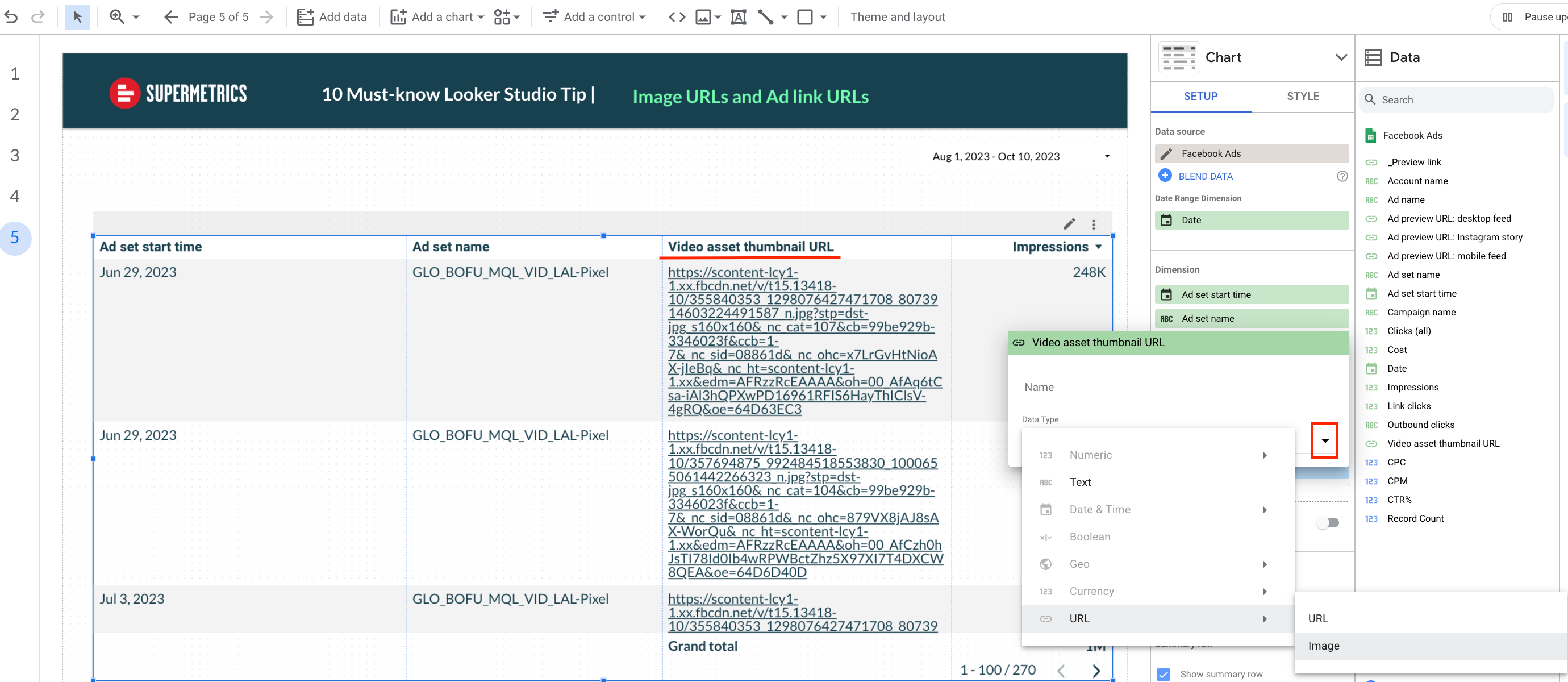Open the Data Type dropdown arrow
Viewport: 1568px width, 682px height.
click(x=1324, y=440)
